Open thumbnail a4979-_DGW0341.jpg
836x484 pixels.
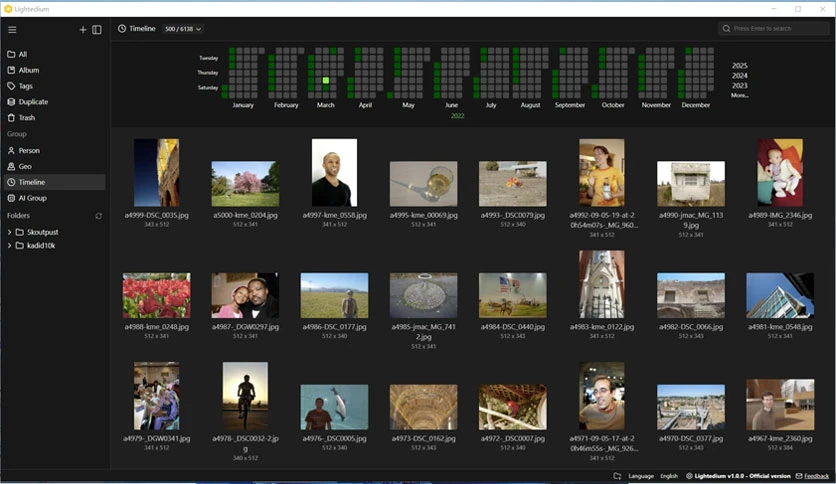coord(156,396)
